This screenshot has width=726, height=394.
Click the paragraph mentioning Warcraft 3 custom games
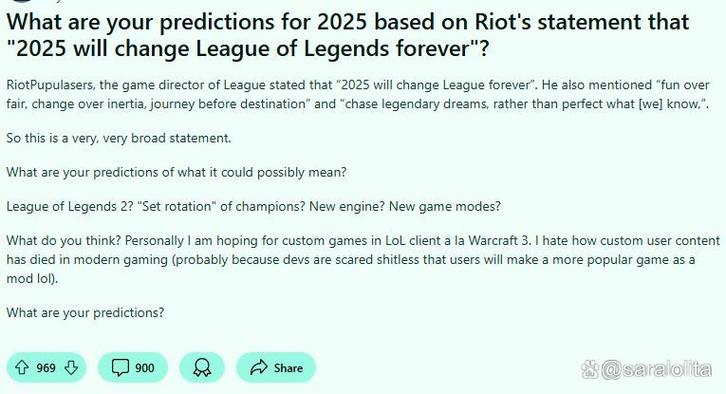pyautogui.click(x=363, y=259)
